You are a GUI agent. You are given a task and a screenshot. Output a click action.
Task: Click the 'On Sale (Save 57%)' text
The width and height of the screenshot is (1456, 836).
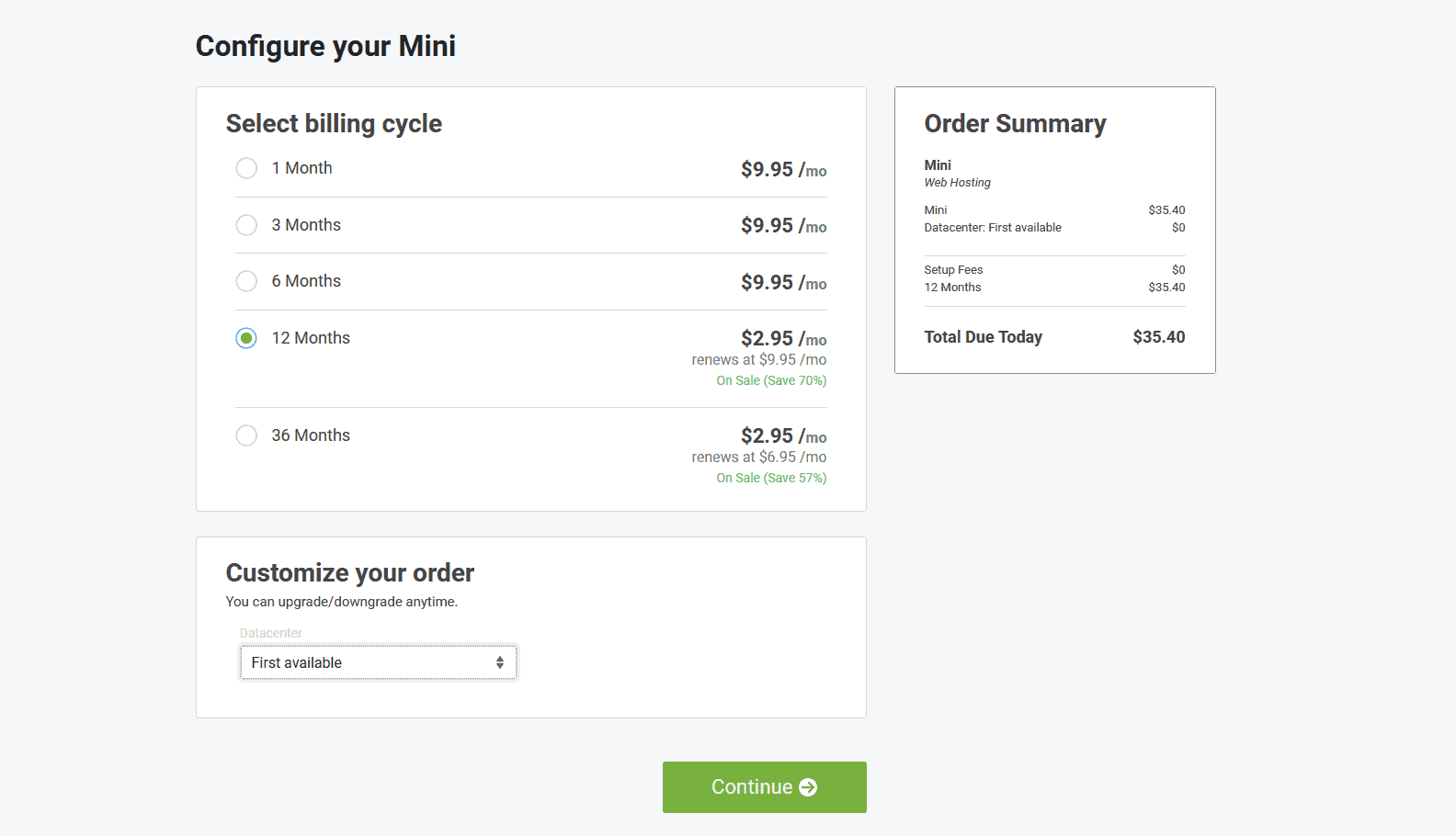771,478
